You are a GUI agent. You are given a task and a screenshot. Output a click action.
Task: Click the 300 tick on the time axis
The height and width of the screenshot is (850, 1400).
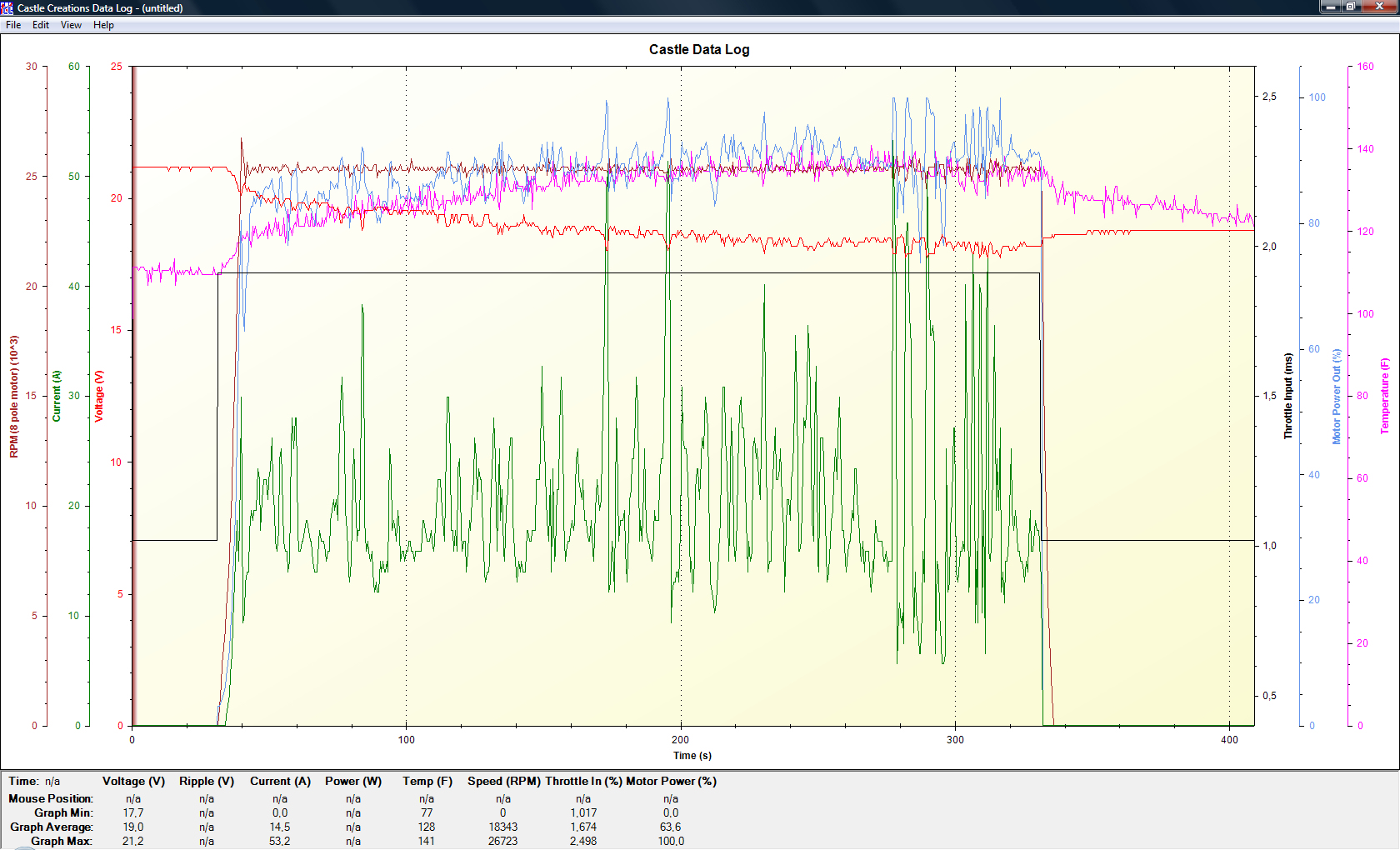[x=955, y=740]
